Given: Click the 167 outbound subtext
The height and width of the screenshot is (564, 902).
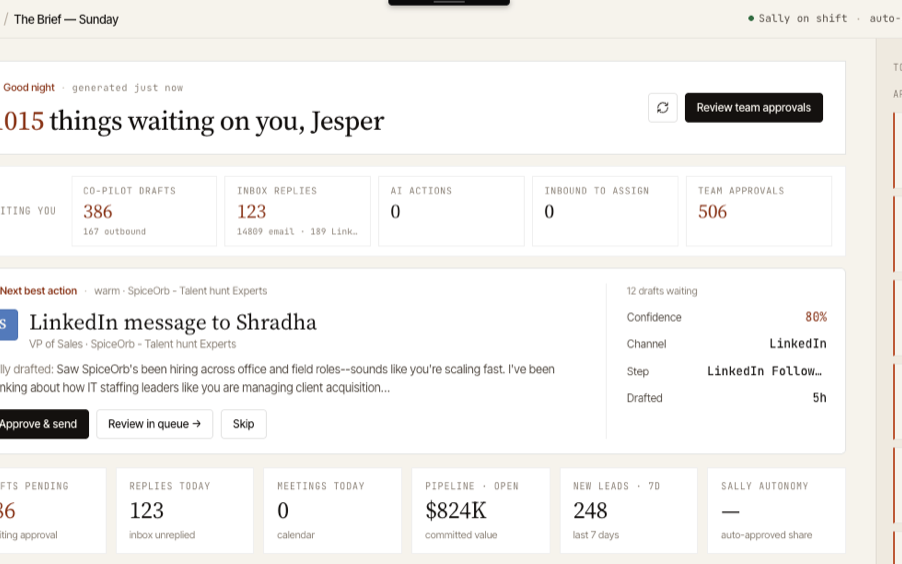Looking at the screenshot, I should pyautogui.click(x=114, y=231).
